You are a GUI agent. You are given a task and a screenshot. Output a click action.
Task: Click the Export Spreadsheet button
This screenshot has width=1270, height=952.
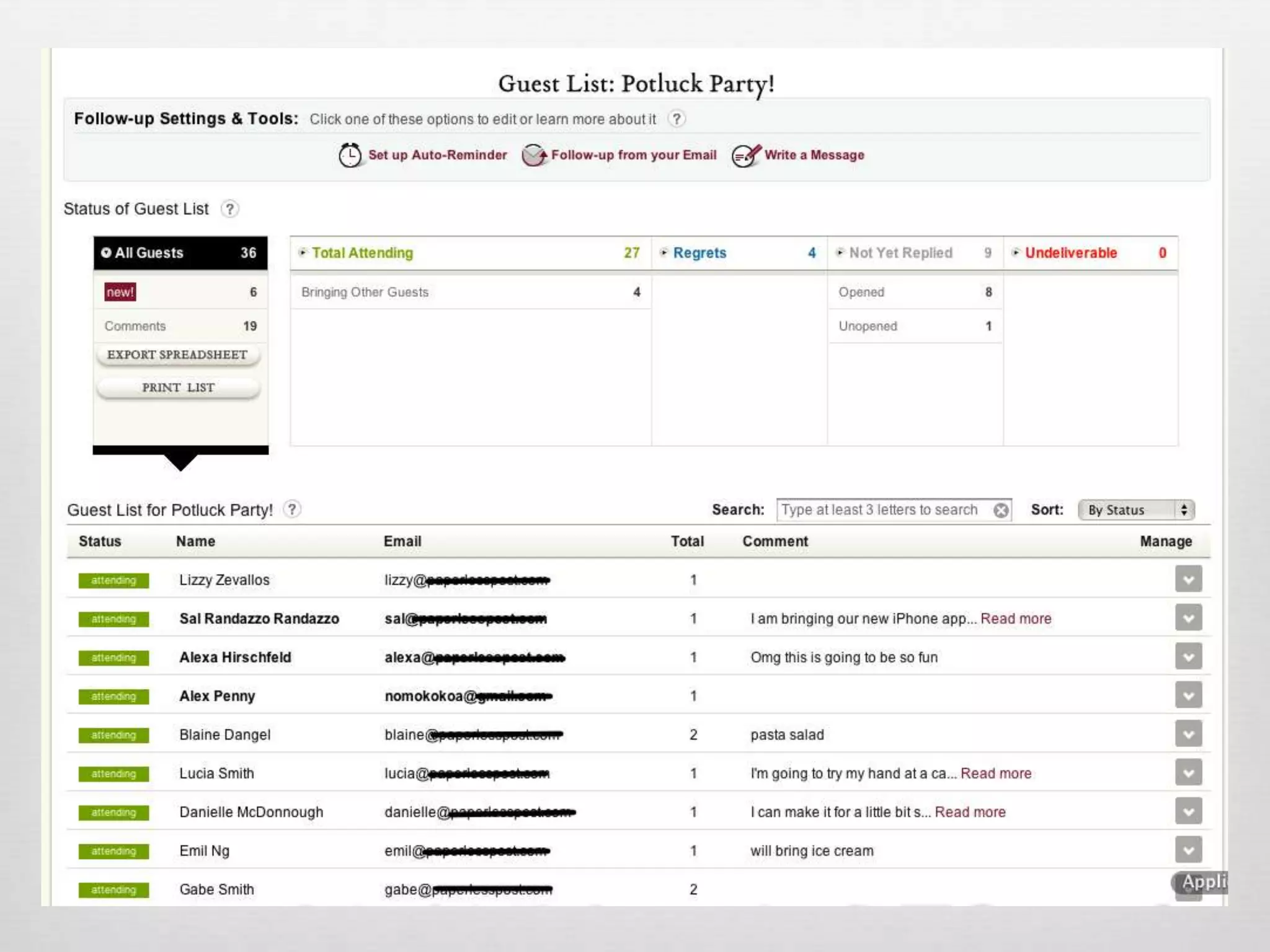tap(177, 355)
